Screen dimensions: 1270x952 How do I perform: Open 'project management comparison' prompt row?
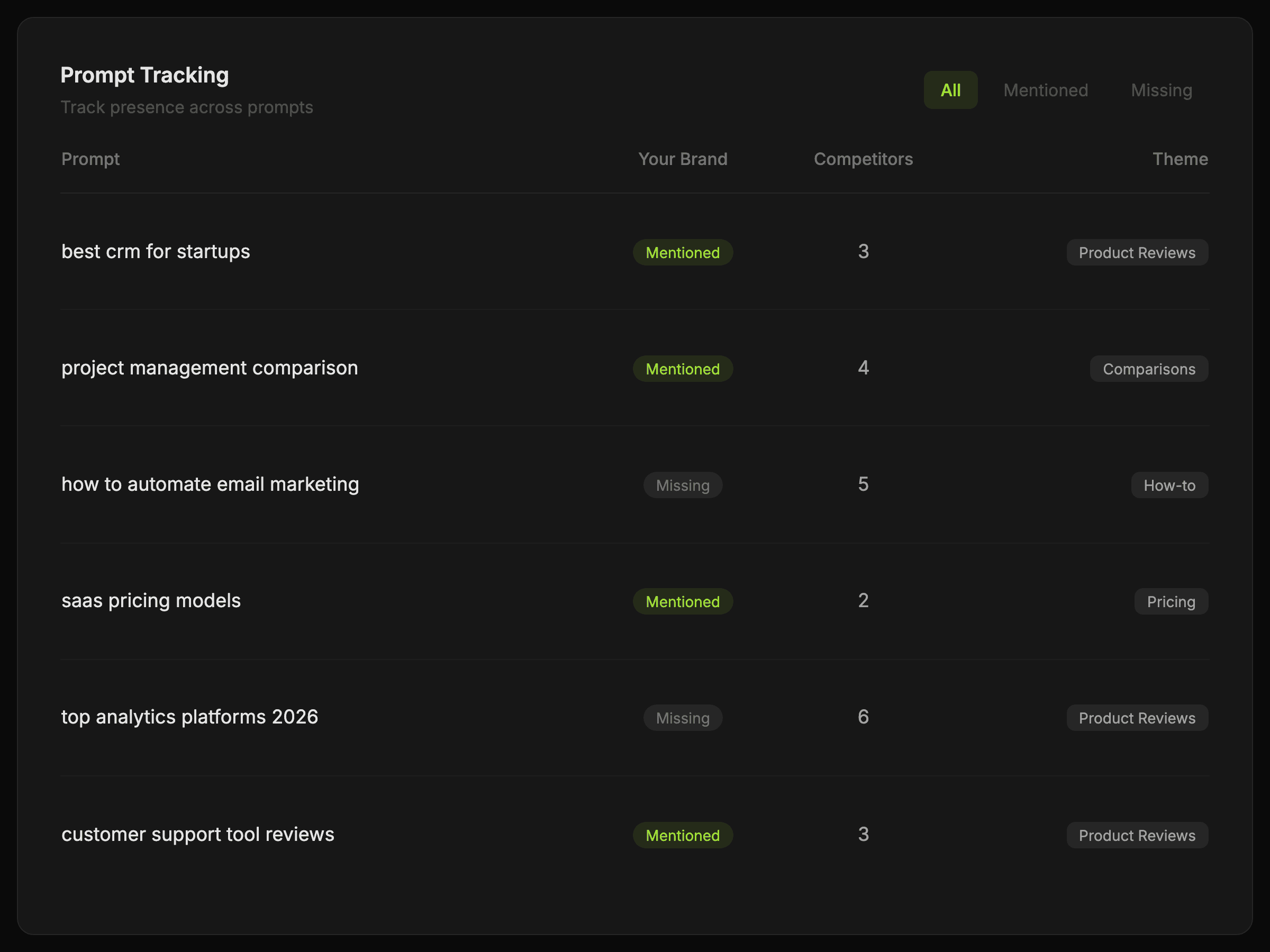coord(210,368)
